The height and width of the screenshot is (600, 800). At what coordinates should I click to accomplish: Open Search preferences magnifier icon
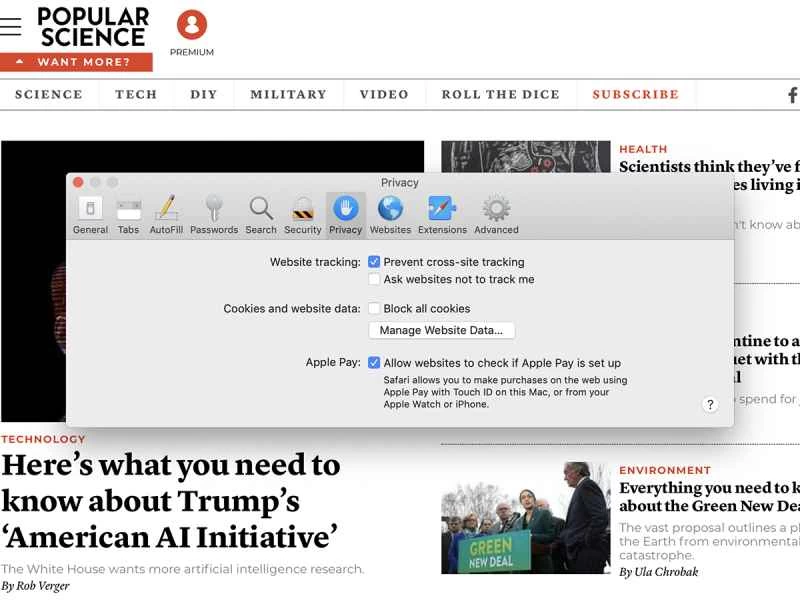point(261,214)
